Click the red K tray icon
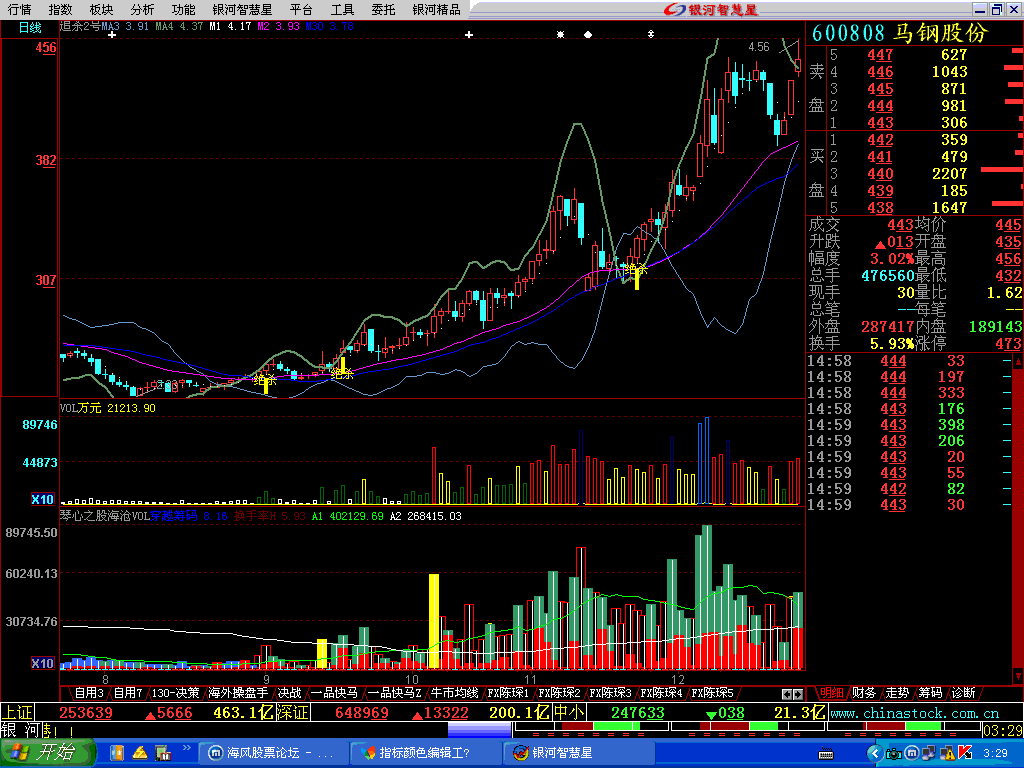The height and width of the screenshot is (768, 1024). (965, 754)
